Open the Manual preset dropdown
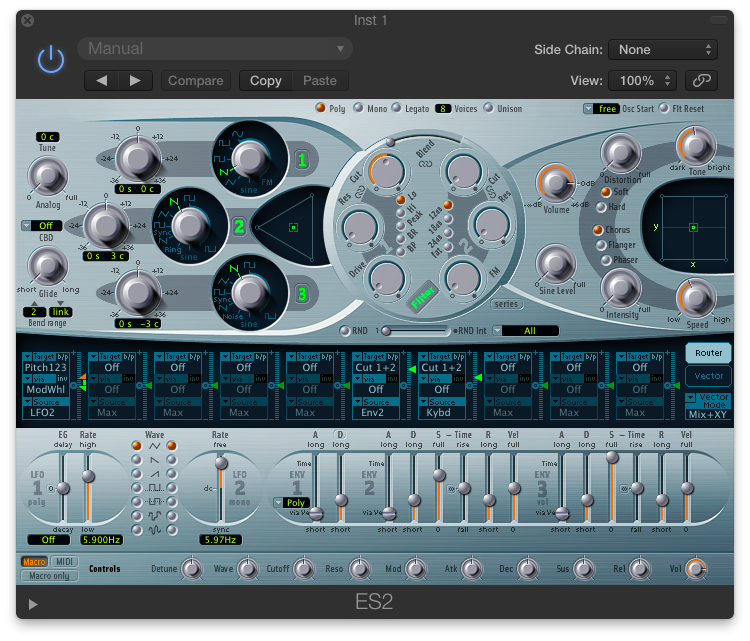This screenshot has height=641, width=750. (x=215, y=49)
